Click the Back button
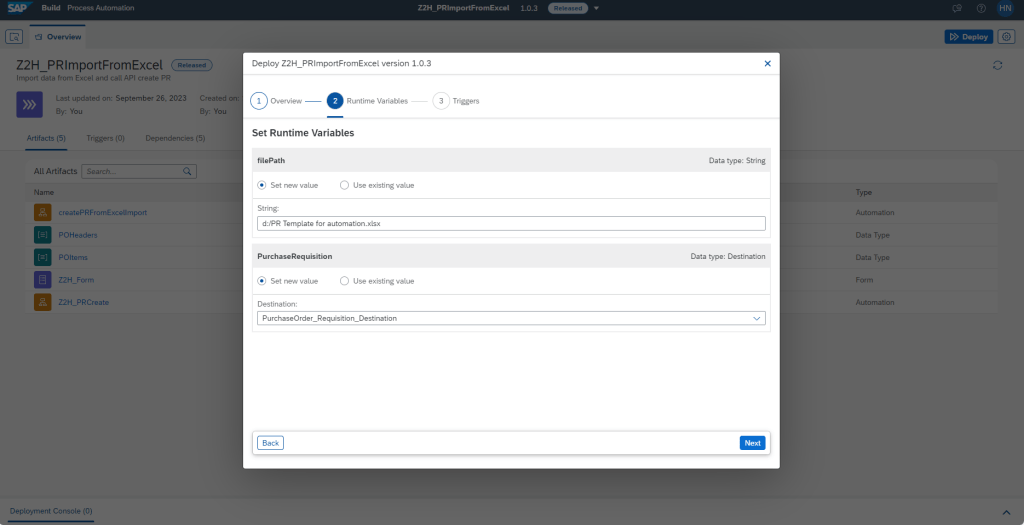This screenshot has height=525, width=1024. pyautogui.click(x=270, y=443)
